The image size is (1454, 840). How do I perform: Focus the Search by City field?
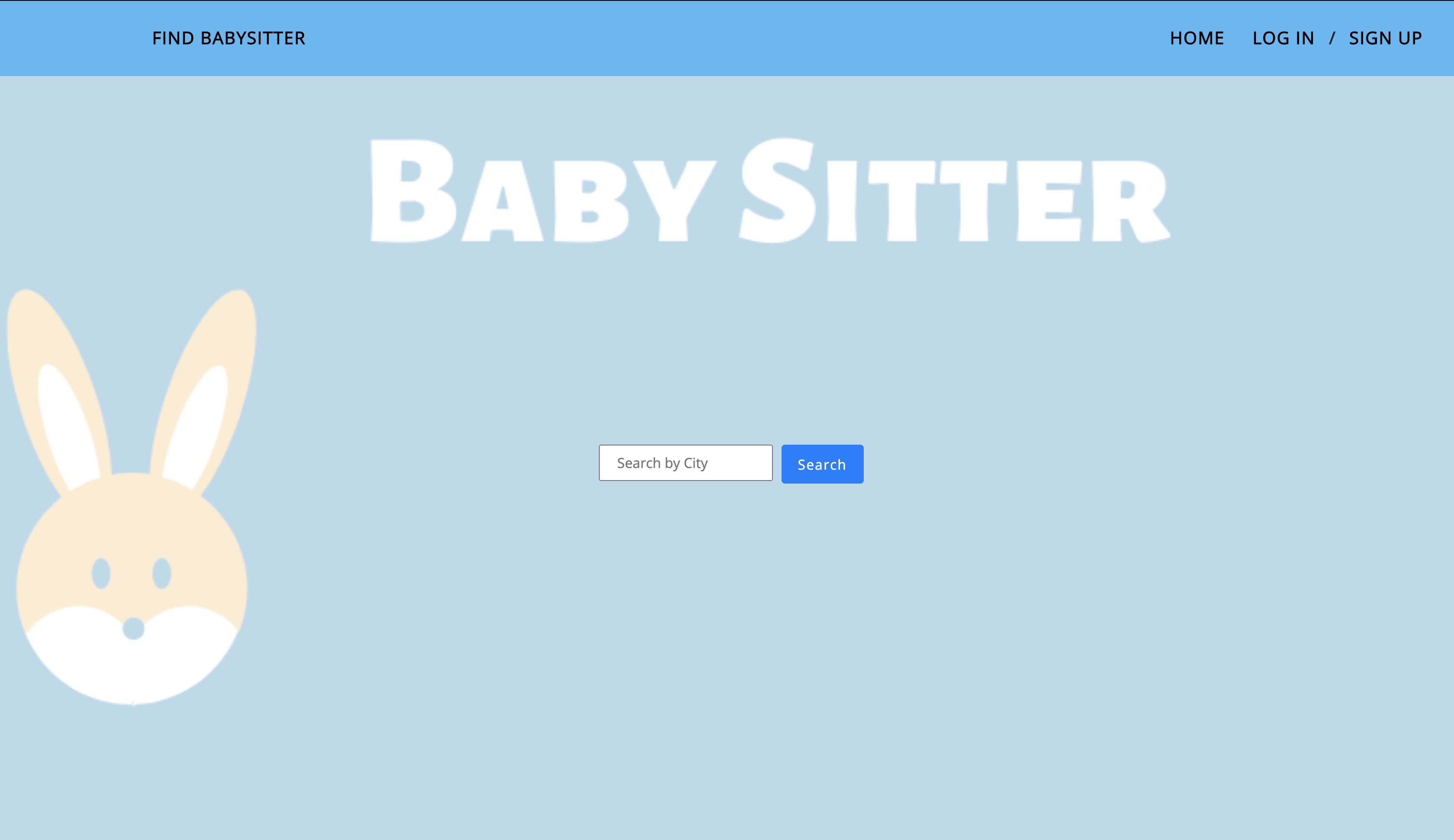[x=685, y=463]
